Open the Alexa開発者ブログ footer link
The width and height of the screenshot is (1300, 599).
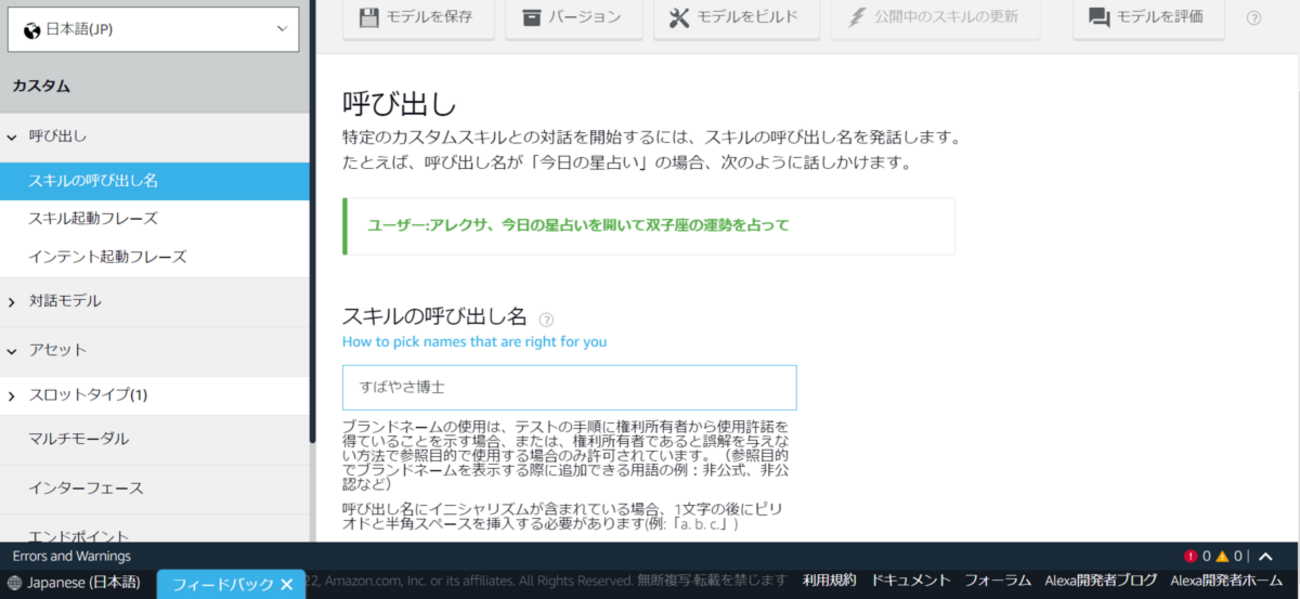pos(1101,580)
